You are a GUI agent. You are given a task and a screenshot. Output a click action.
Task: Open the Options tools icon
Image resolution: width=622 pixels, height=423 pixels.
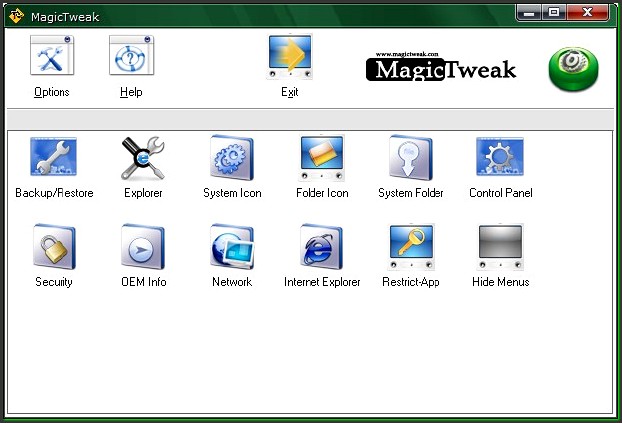pos(52,55)
